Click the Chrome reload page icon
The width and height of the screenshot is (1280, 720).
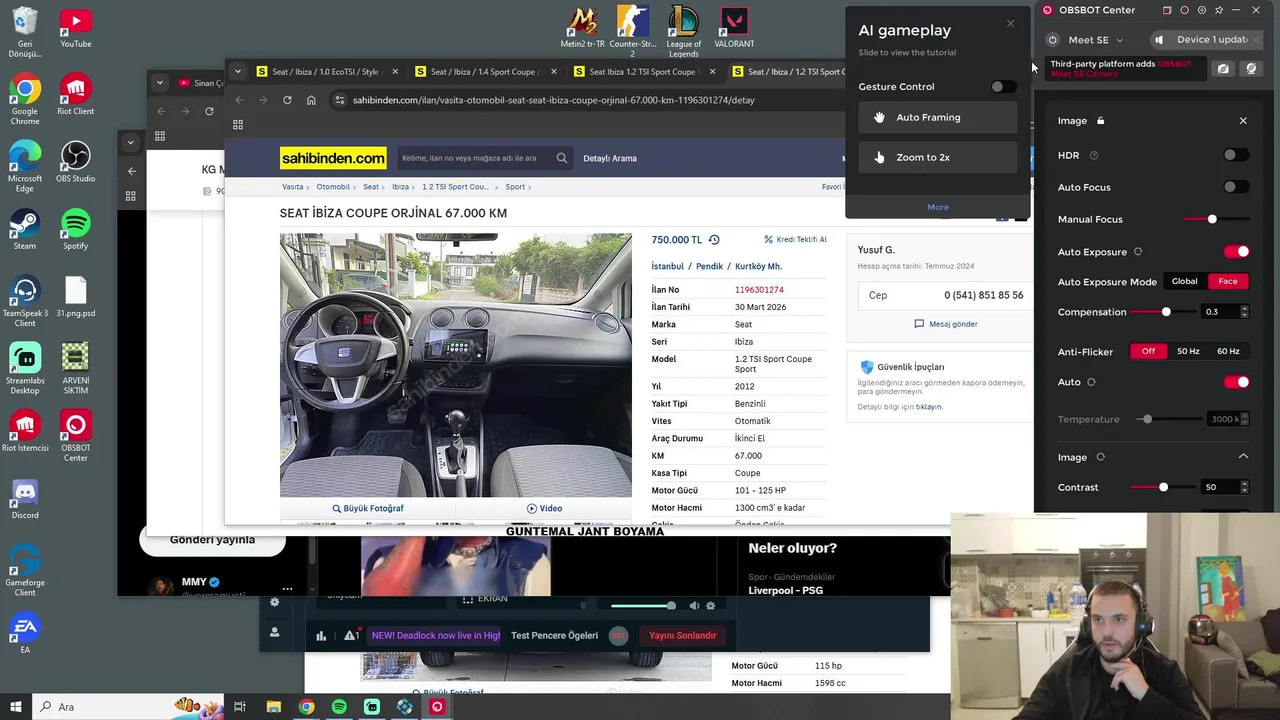(287, 100)
